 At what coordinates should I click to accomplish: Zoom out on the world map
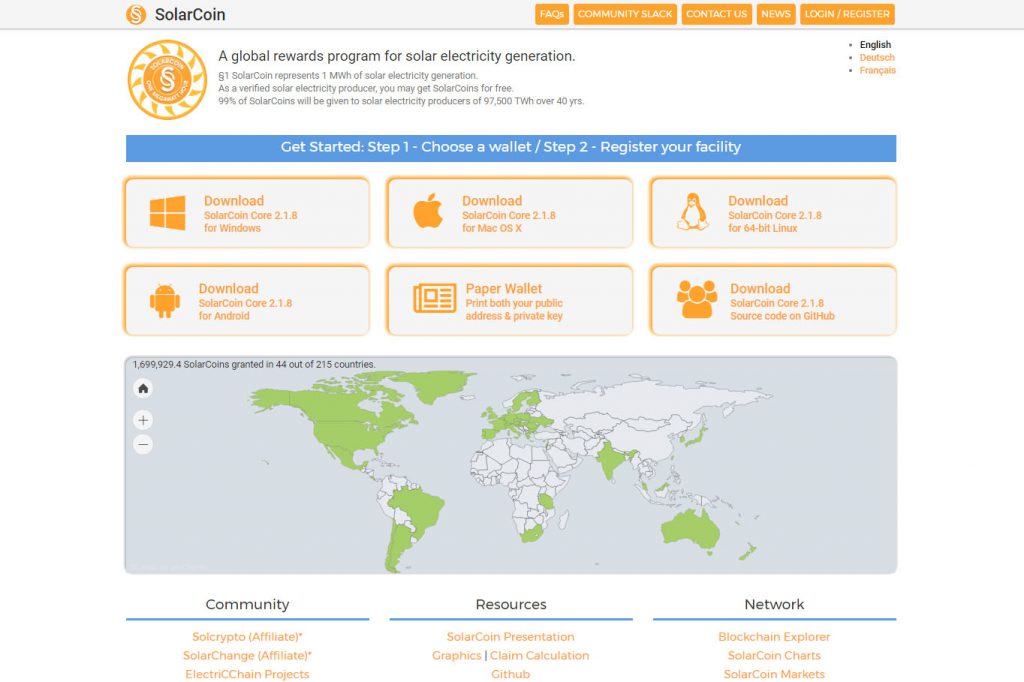(x=143, y=445)
